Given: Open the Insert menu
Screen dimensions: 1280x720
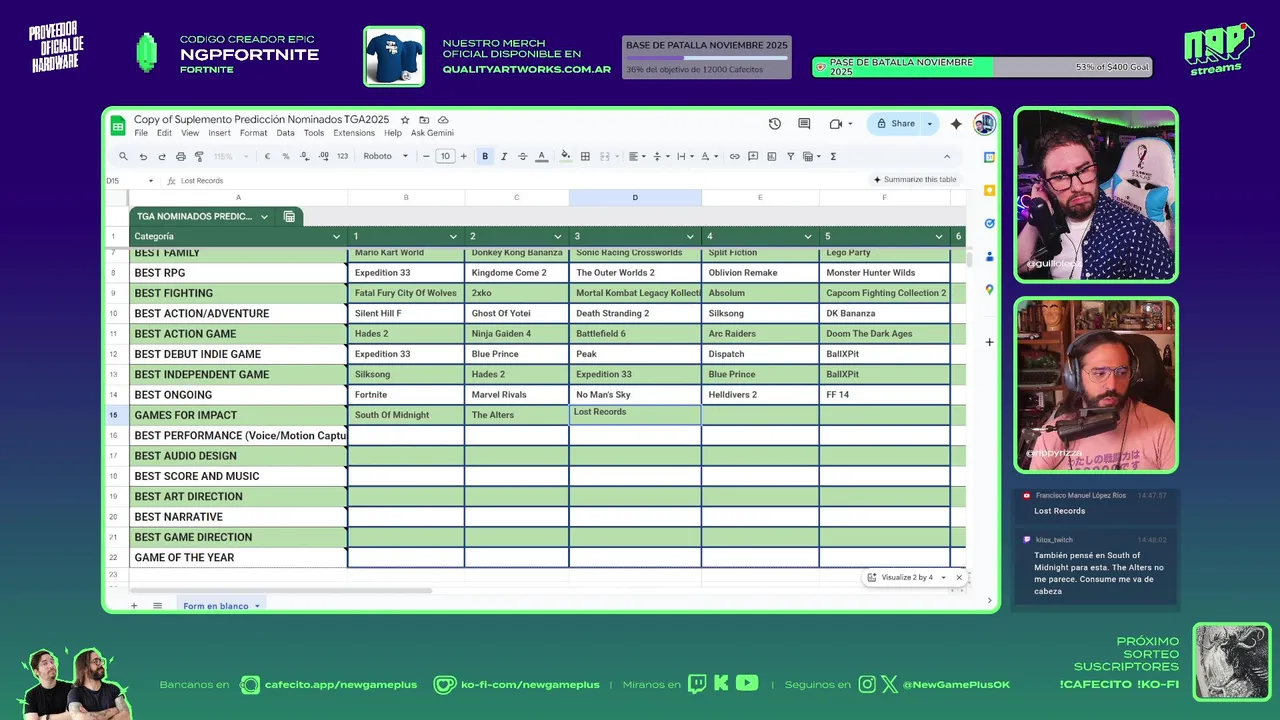Looking at the screenshot, I should pyautogui.click(x=219, y=133).
